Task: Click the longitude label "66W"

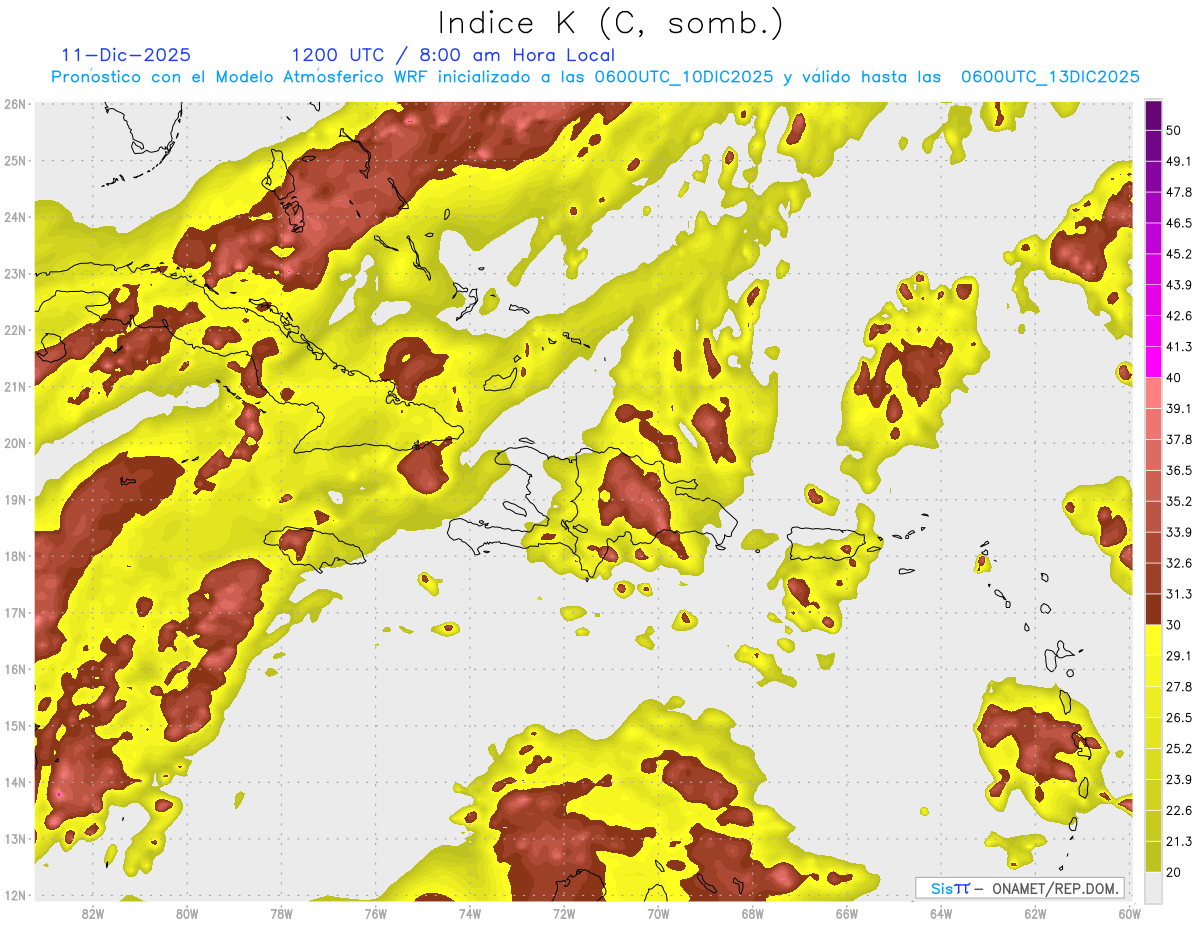Action: [847, 914]
